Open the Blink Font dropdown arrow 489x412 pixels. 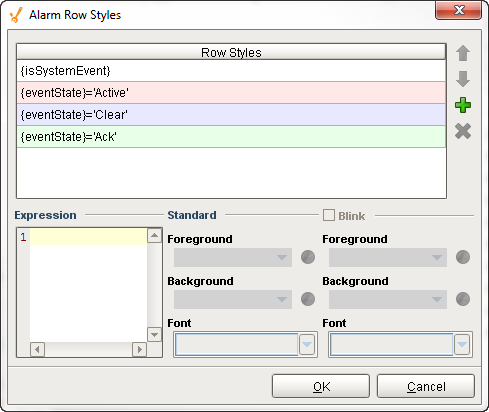[462, 344]
